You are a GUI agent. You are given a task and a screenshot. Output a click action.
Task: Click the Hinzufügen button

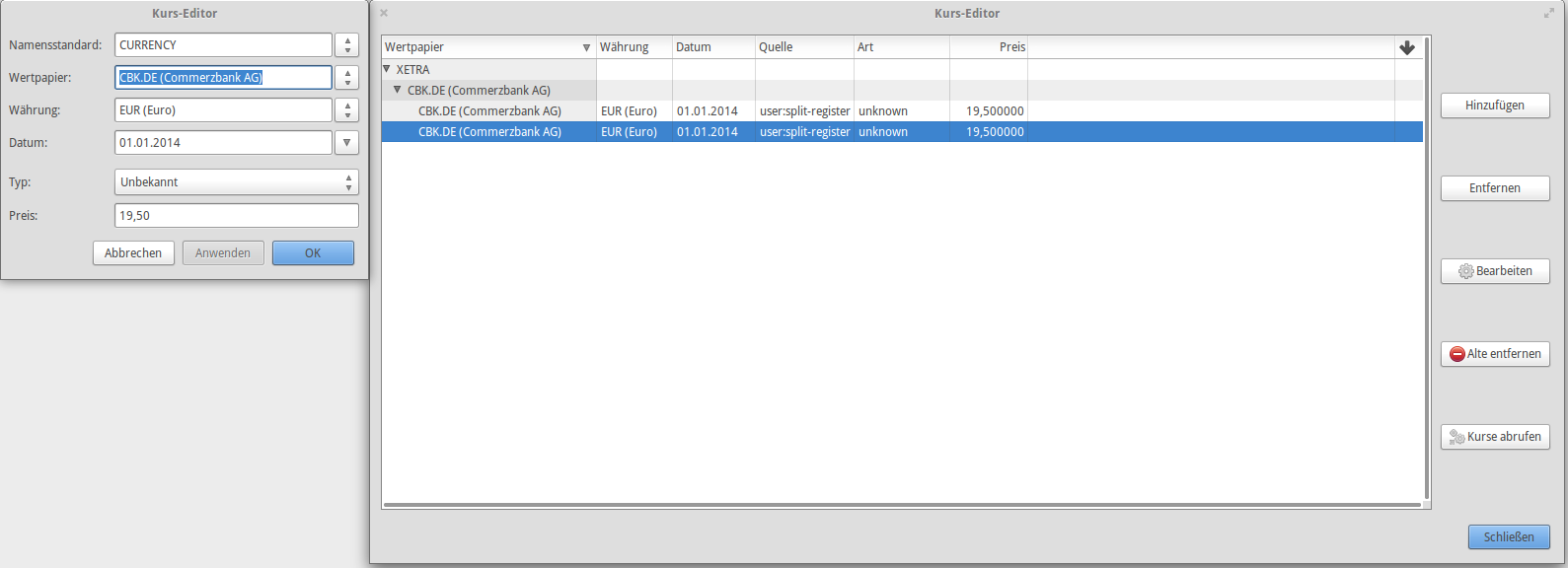(x=1495, y=106)
